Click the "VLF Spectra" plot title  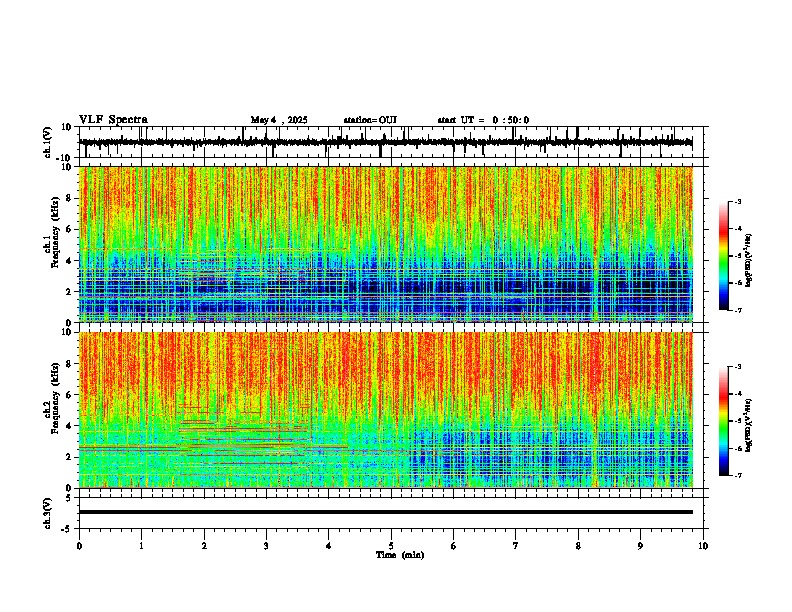pyautogui.click(x=113, y=120)
